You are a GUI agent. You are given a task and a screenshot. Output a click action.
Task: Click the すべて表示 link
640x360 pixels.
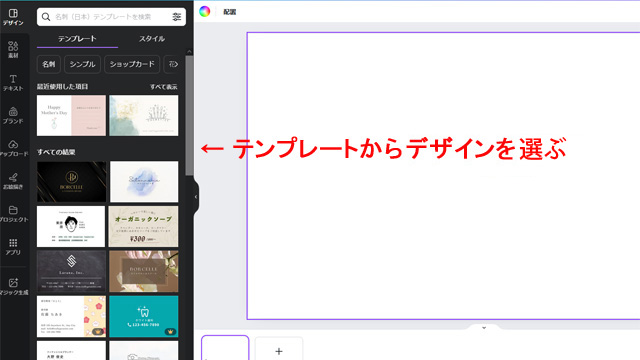(164, 87)
